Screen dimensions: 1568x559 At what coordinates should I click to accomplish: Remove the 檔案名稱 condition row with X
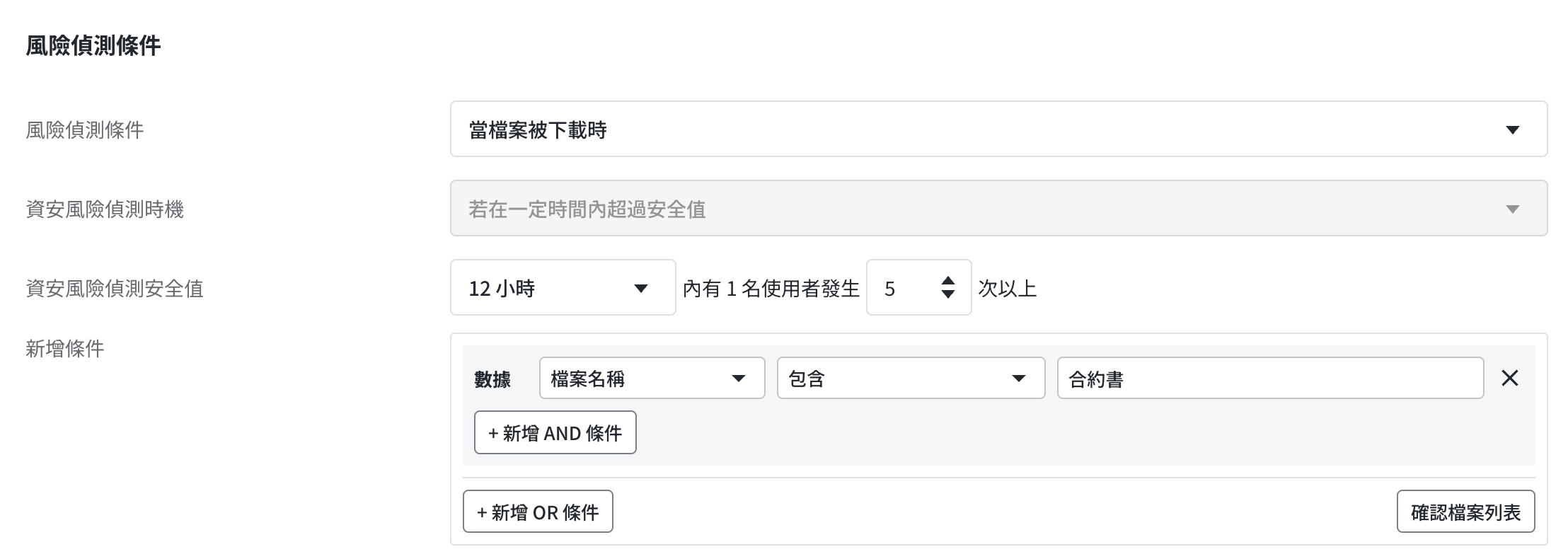coord(1509,379)
